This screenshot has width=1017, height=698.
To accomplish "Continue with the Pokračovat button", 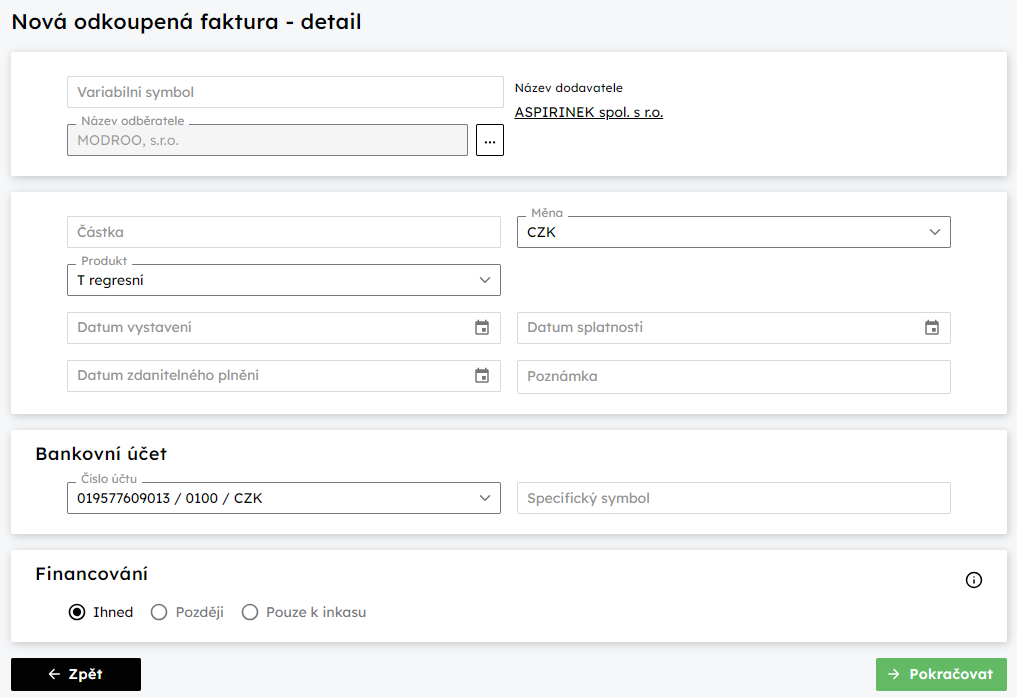I will [x=941, y=675].
